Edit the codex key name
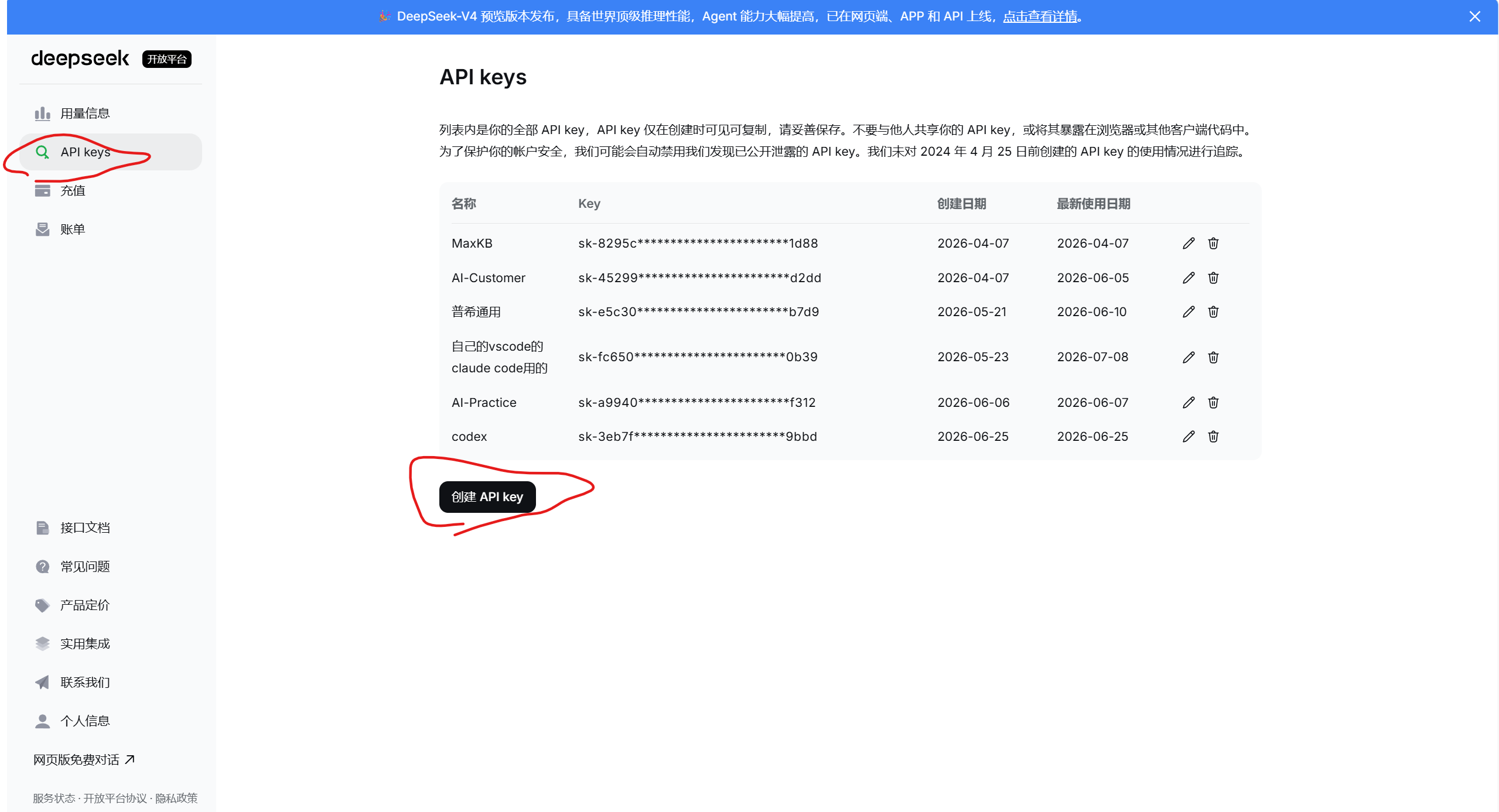The height and width of the screenshot is (812, 1499). tap(1189, 437)
